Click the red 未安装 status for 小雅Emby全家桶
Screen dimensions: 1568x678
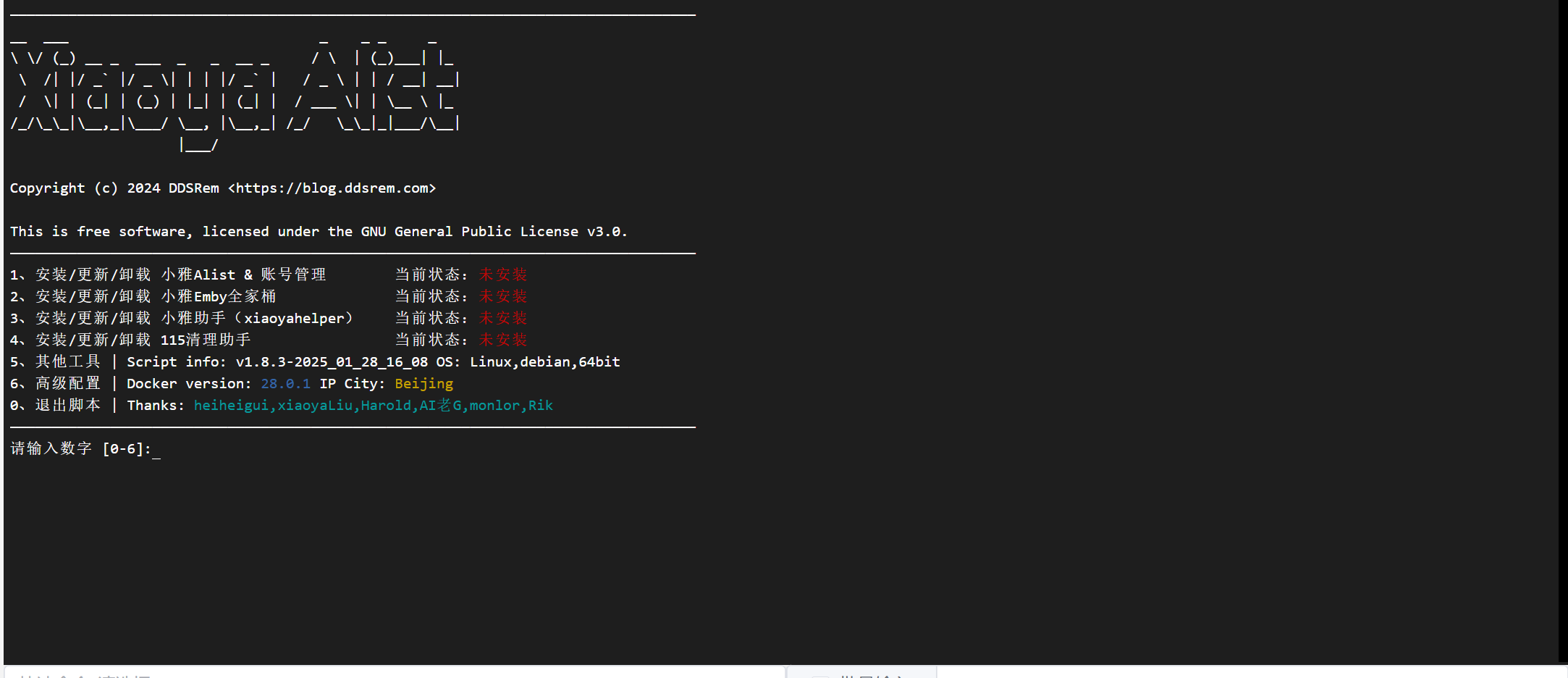point(503,297)
